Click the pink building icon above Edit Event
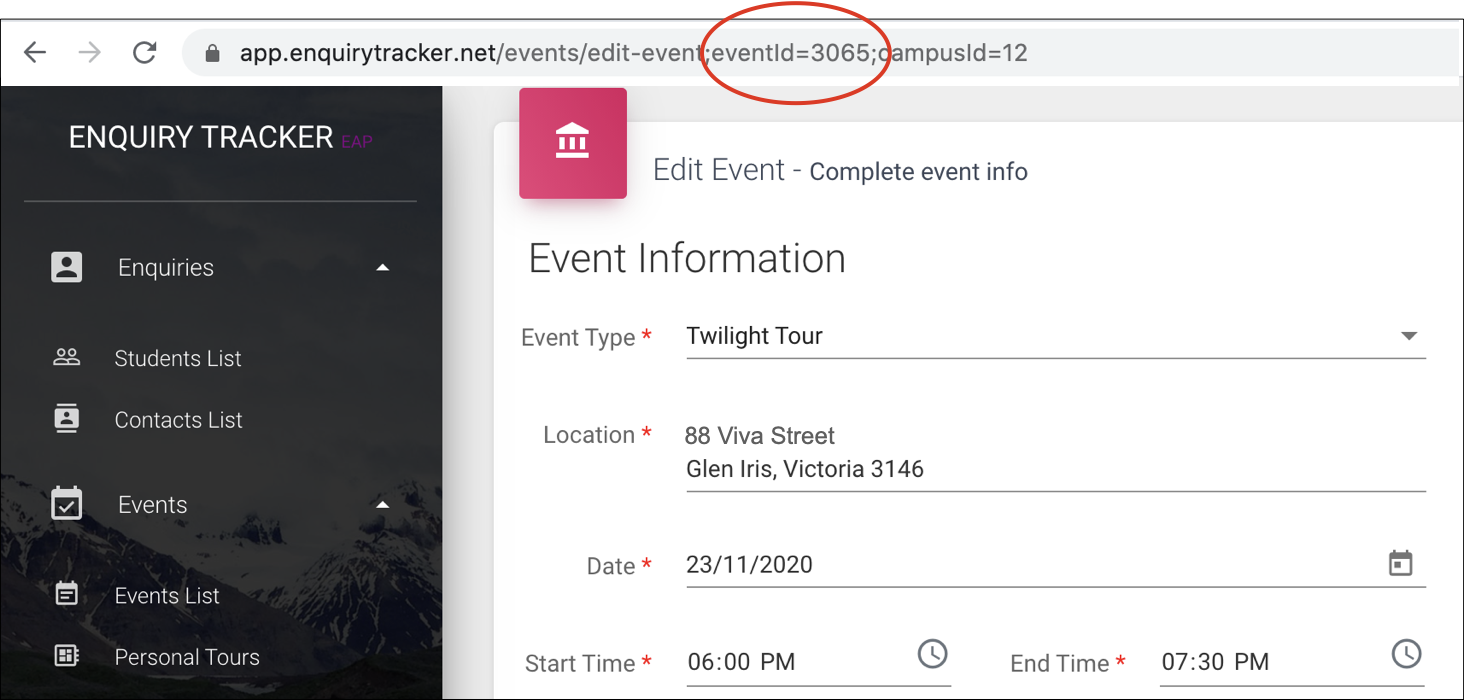The width and height of the screenshot is (1464, 700). click(x=572, y=142)
